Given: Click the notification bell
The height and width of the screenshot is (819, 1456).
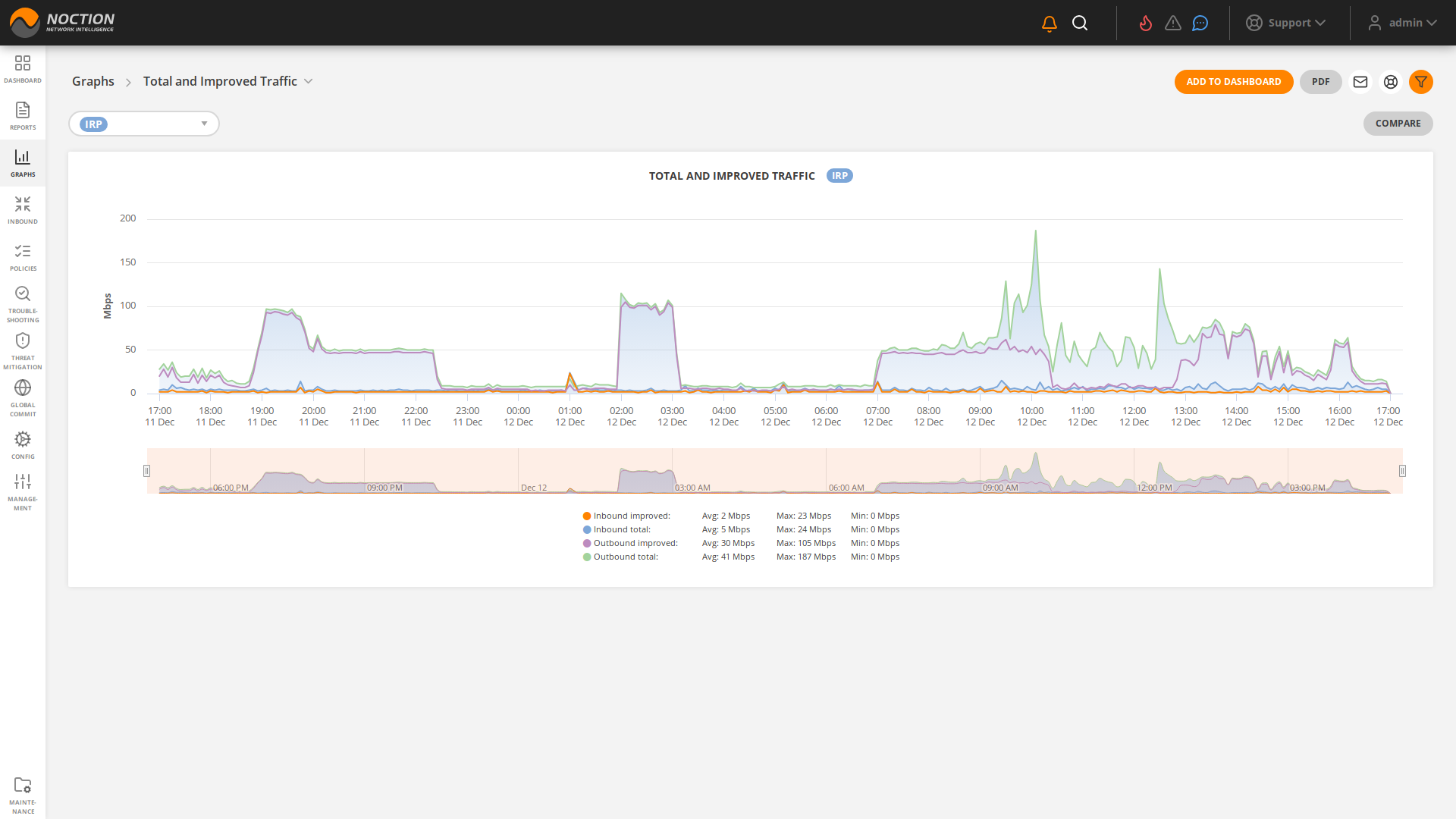Looking at the screenshot, I should [1049, 23].
